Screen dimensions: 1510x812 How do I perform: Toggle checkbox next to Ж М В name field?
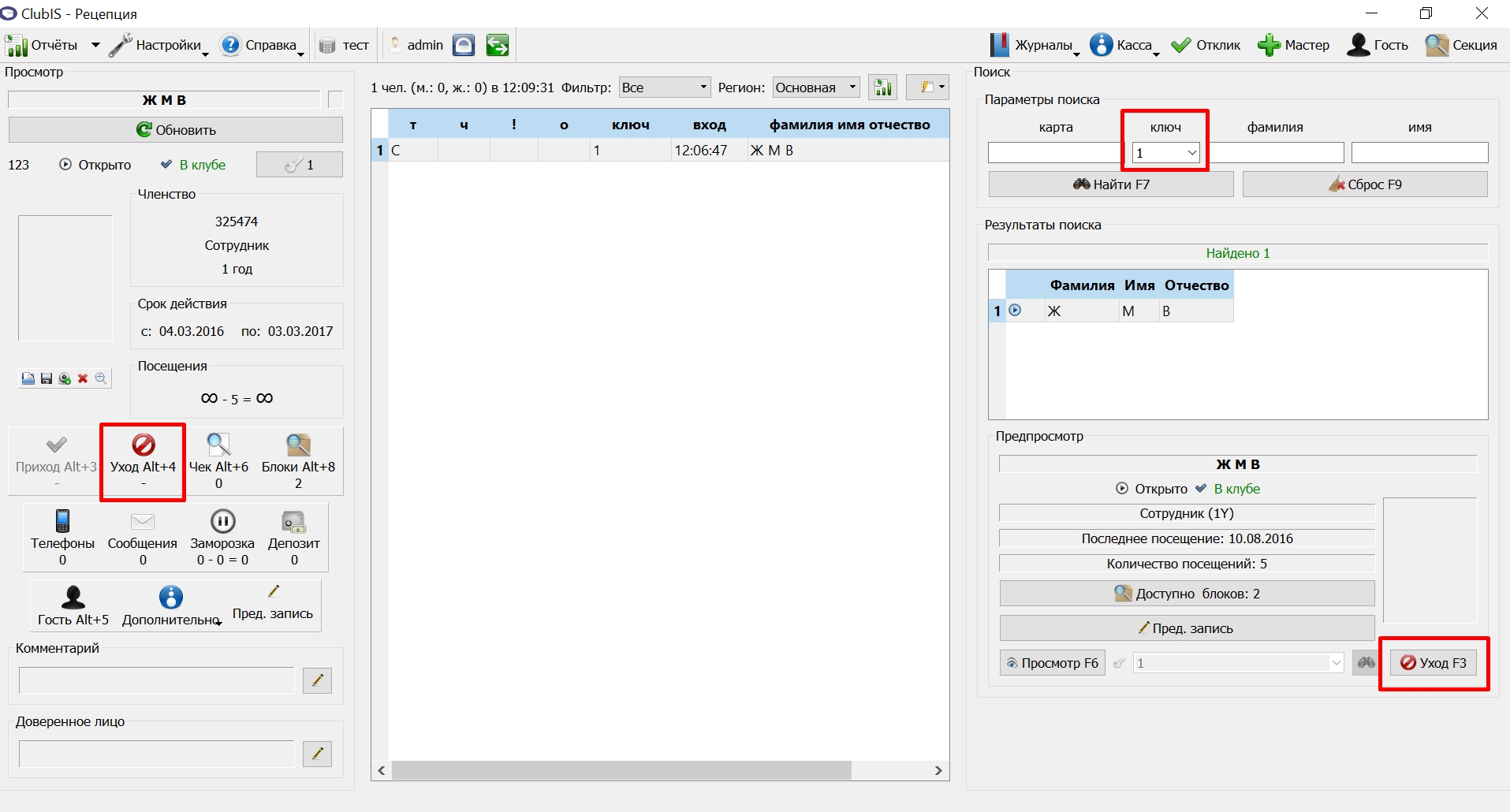pos(336,99)
